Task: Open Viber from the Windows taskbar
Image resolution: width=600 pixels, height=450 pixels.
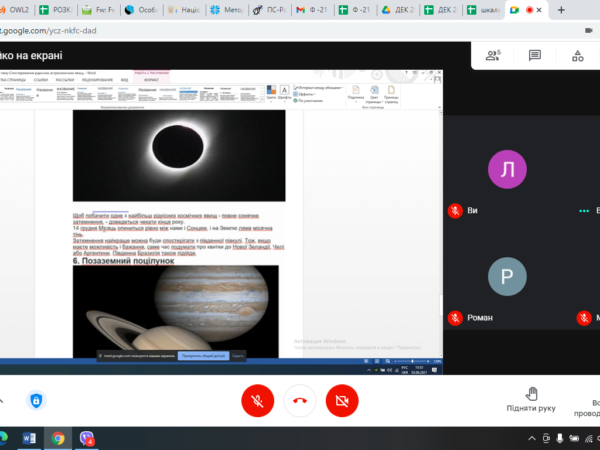Action: (x=88, y=438)
